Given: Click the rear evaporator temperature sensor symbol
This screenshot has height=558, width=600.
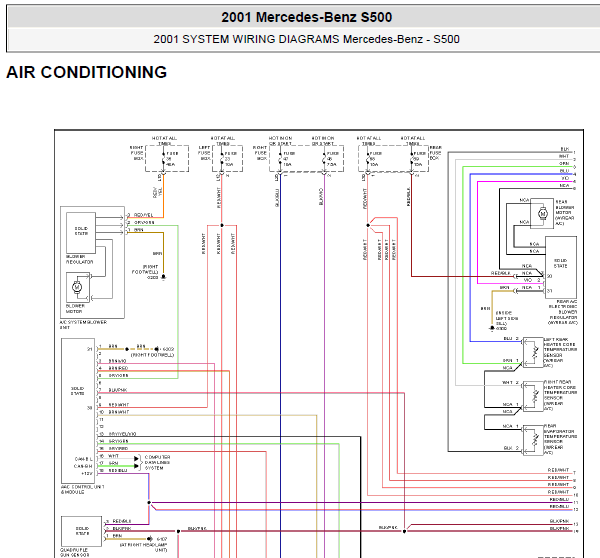Looking at the screenshot, I should pos(533,440).
